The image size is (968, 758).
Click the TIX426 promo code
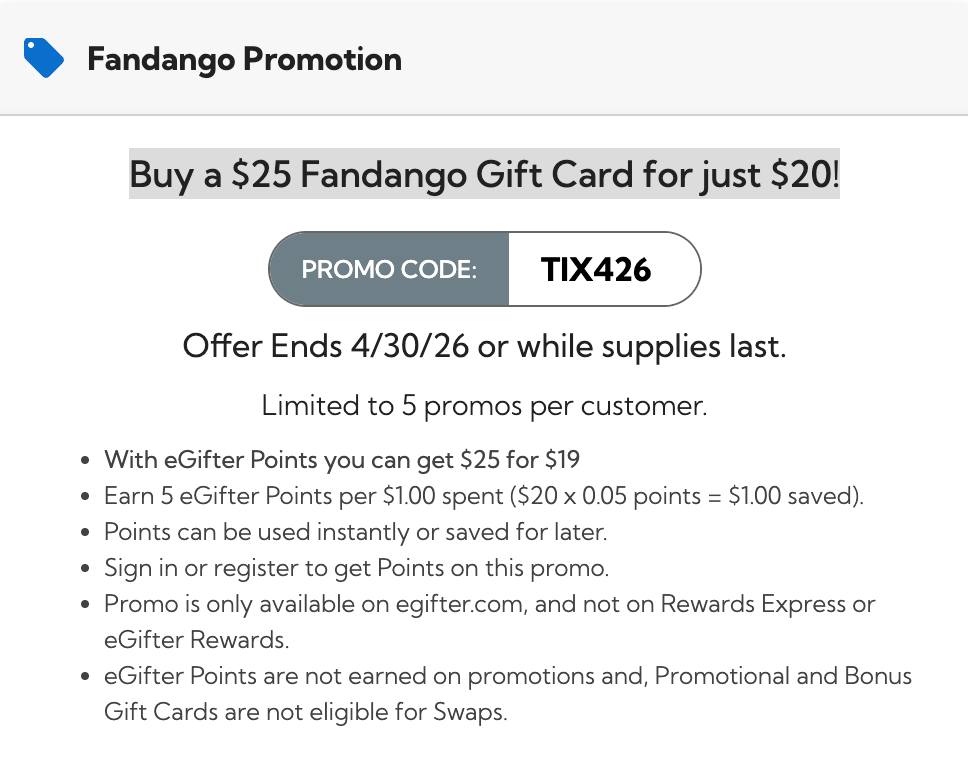(596, 270)
